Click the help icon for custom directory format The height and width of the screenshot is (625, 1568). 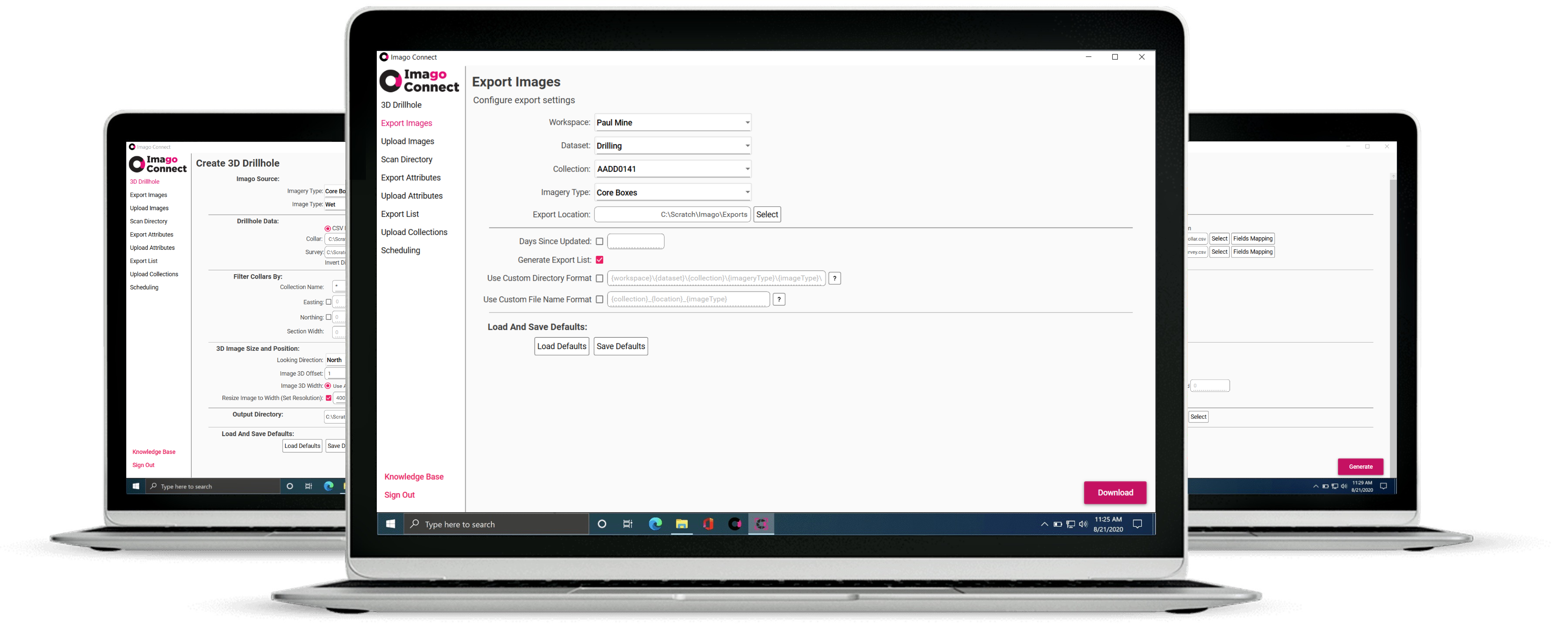click(835, 278)
